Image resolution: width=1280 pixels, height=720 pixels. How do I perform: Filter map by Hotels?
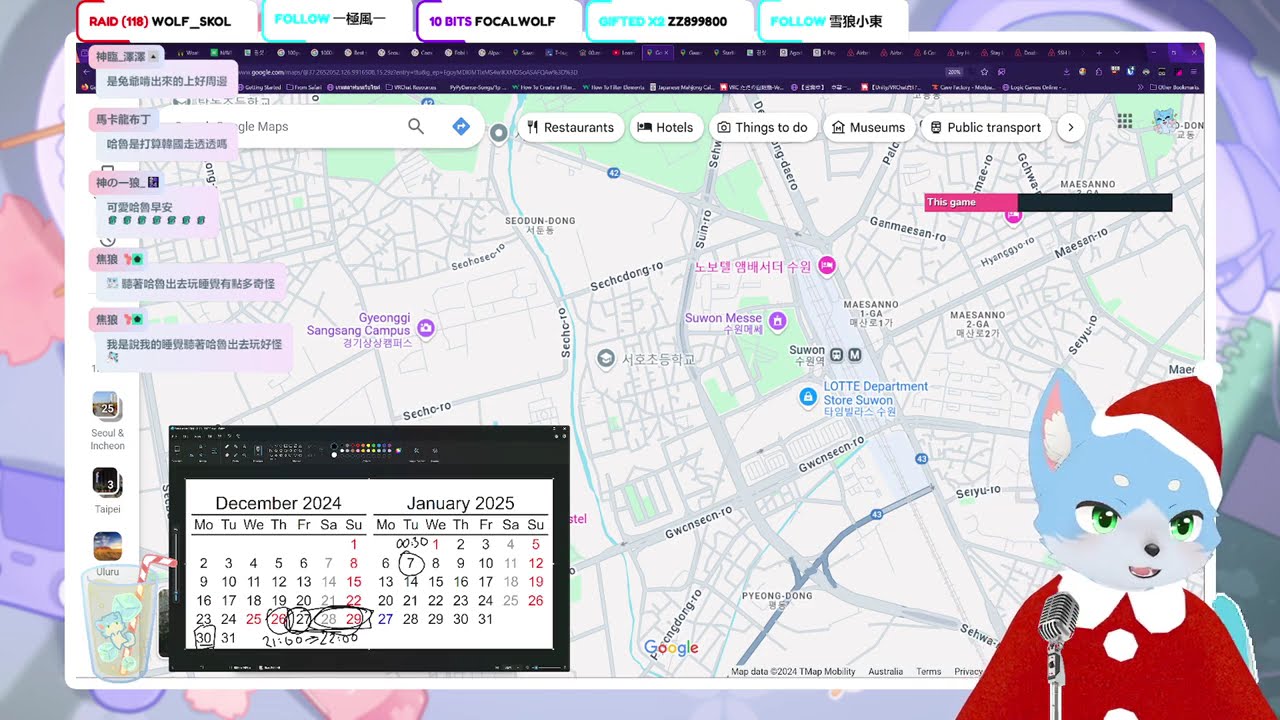[665, 127]
